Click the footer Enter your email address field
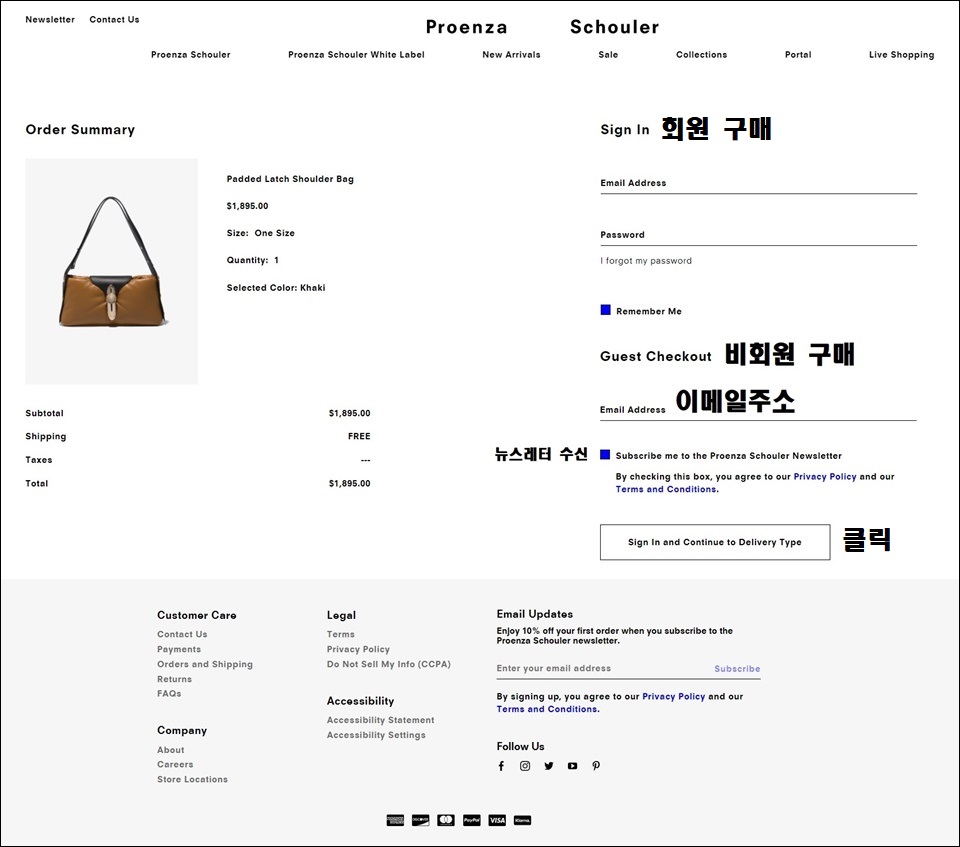The width and height of the screenshot is (960, 847). [603, 668]
